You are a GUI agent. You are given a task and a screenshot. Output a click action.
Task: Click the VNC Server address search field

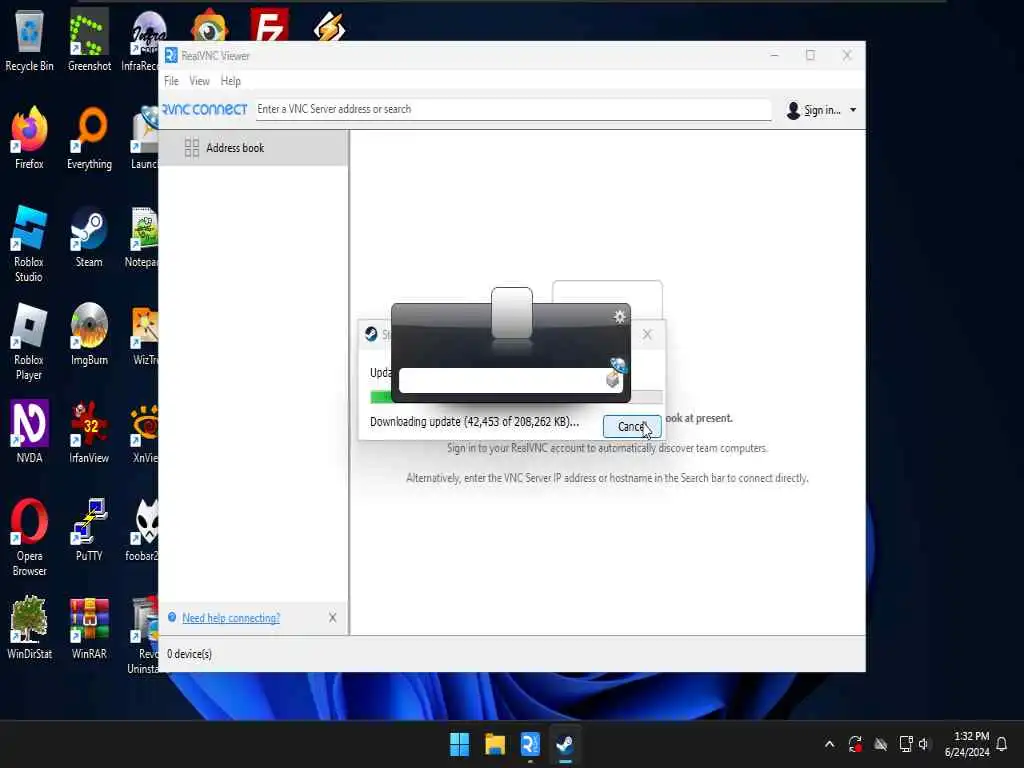tap(513, 109)
